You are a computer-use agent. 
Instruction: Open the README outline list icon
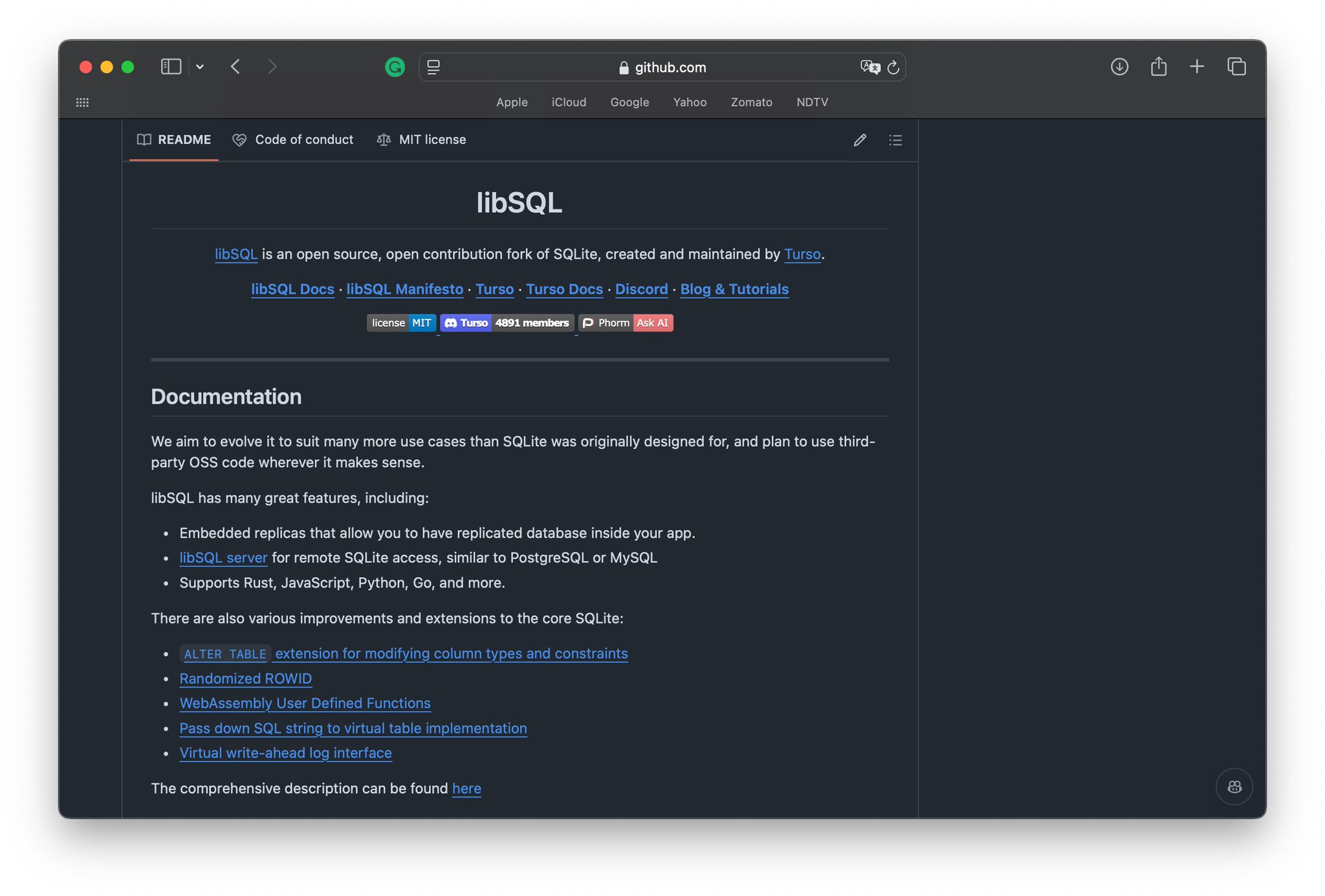[x=895, y=140]
